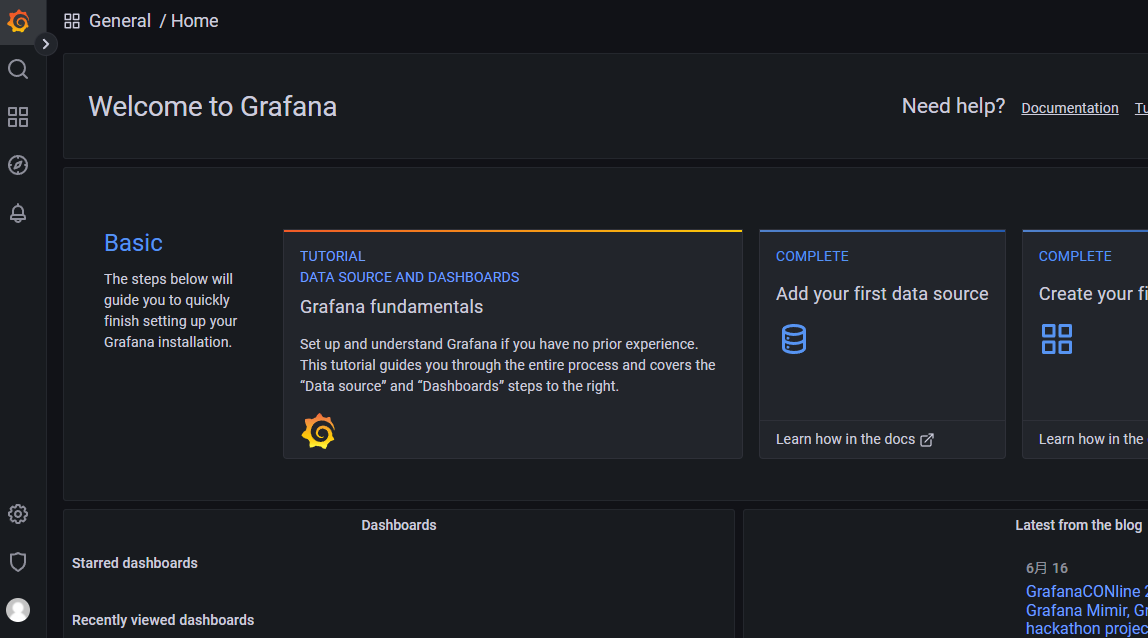Open the user profile avatar
The width and height of the screenshot is (1148, 638).
18,610
